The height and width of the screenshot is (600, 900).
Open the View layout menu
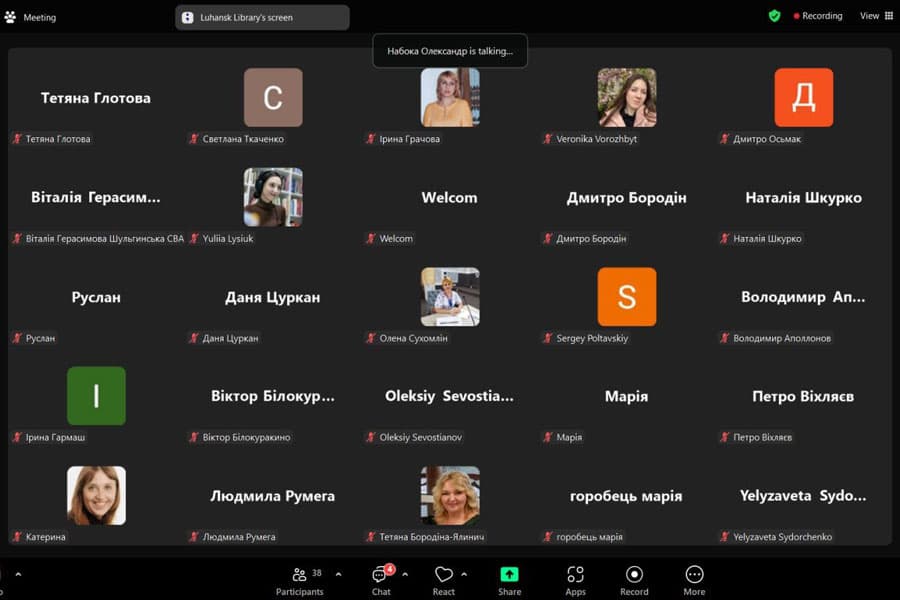[876, 16]
